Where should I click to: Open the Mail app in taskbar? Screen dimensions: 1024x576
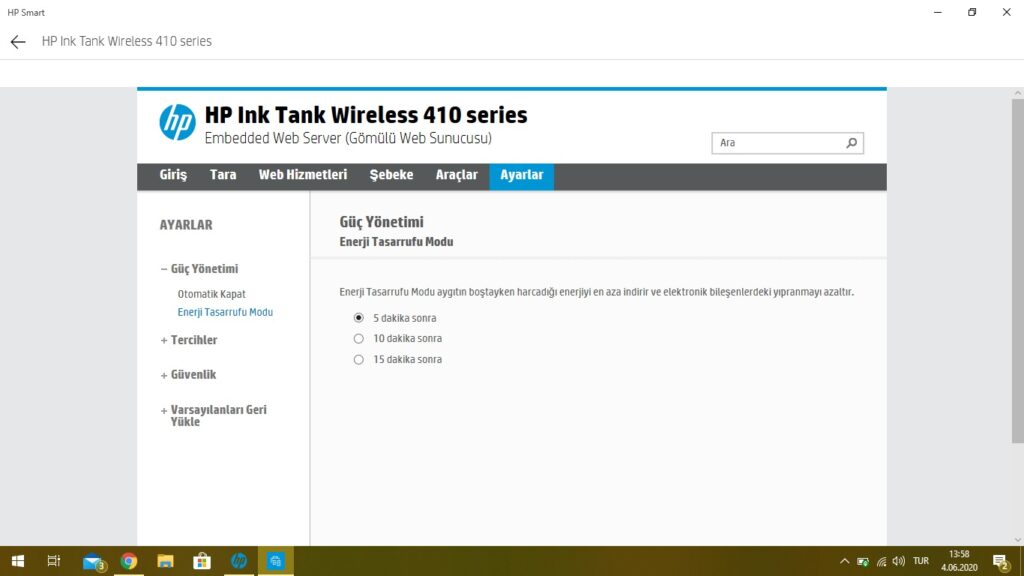point(93,561)
